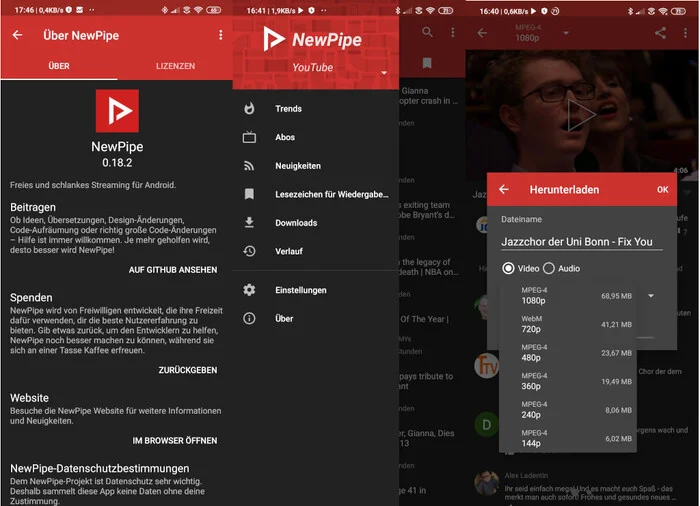Click the download arrow icon

pyautogui.click(x=249, y=222)
